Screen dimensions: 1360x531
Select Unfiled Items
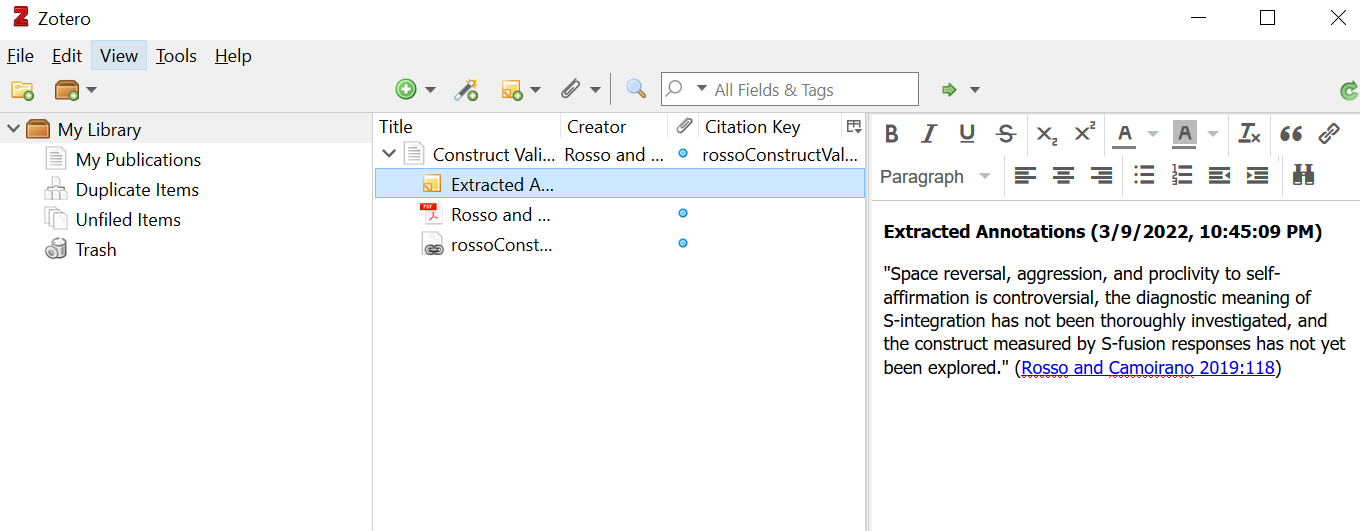pos(128,219)
